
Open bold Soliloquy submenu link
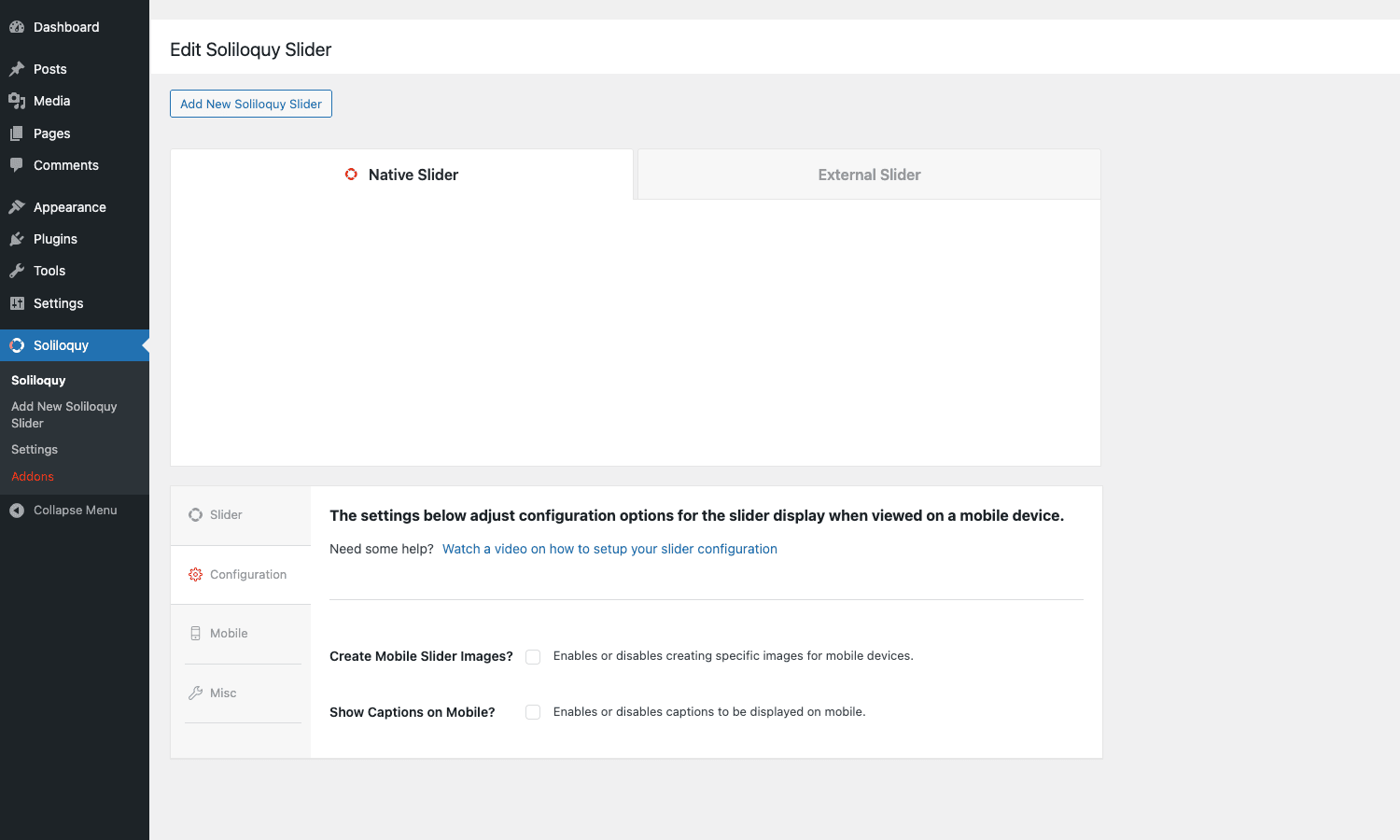(x=38, y=381)
